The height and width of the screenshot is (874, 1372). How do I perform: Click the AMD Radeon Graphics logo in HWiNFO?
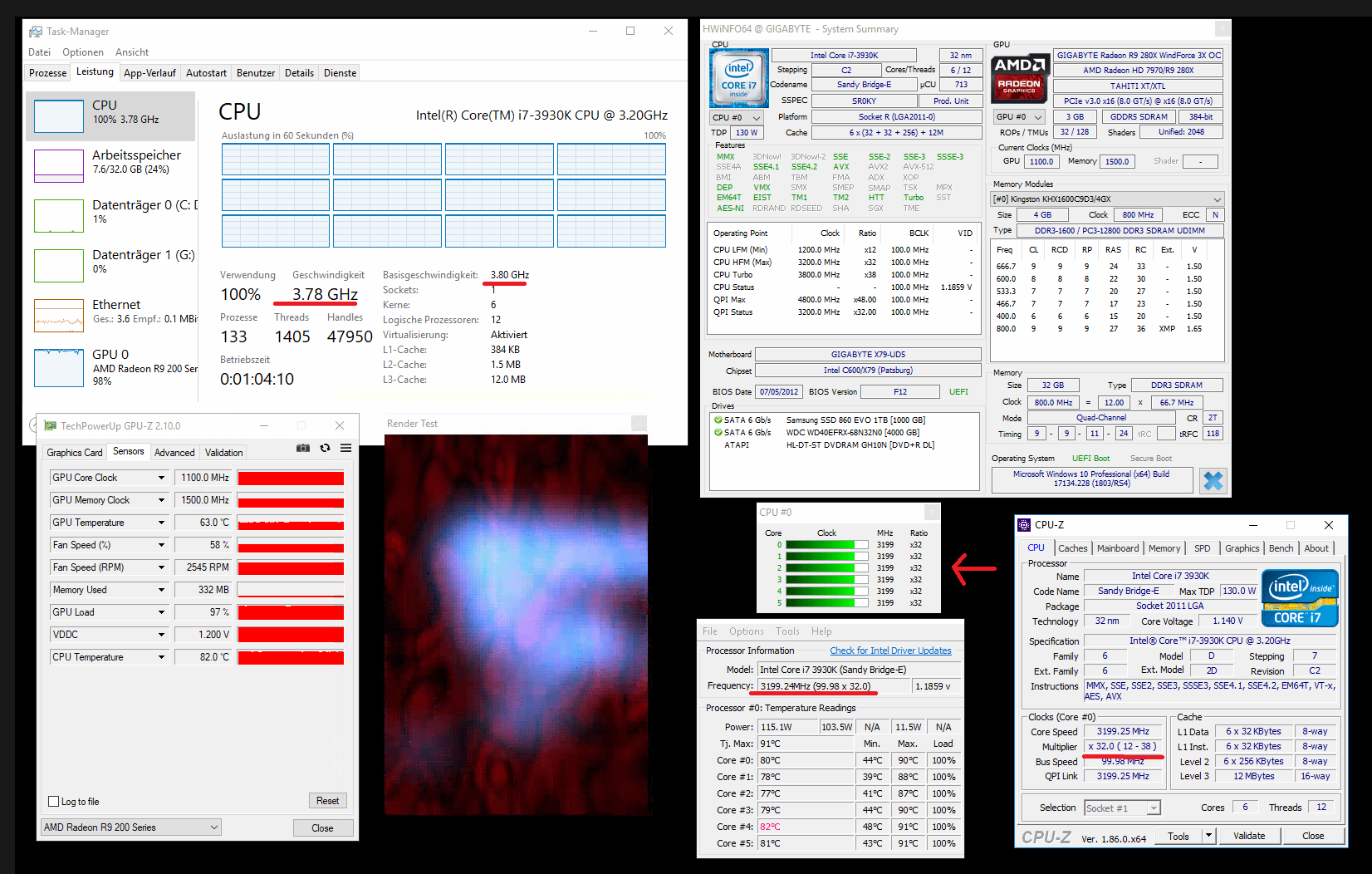tap(1020, 79)
